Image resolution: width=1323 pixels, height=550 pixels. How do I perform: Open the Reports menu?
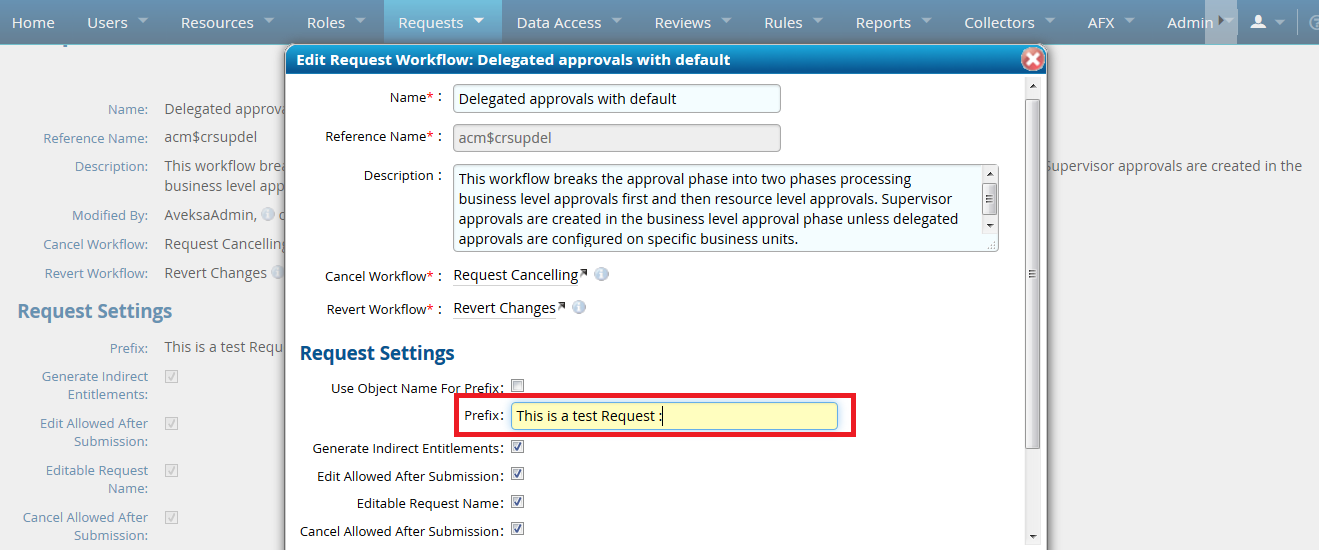[x=883, y=22]
